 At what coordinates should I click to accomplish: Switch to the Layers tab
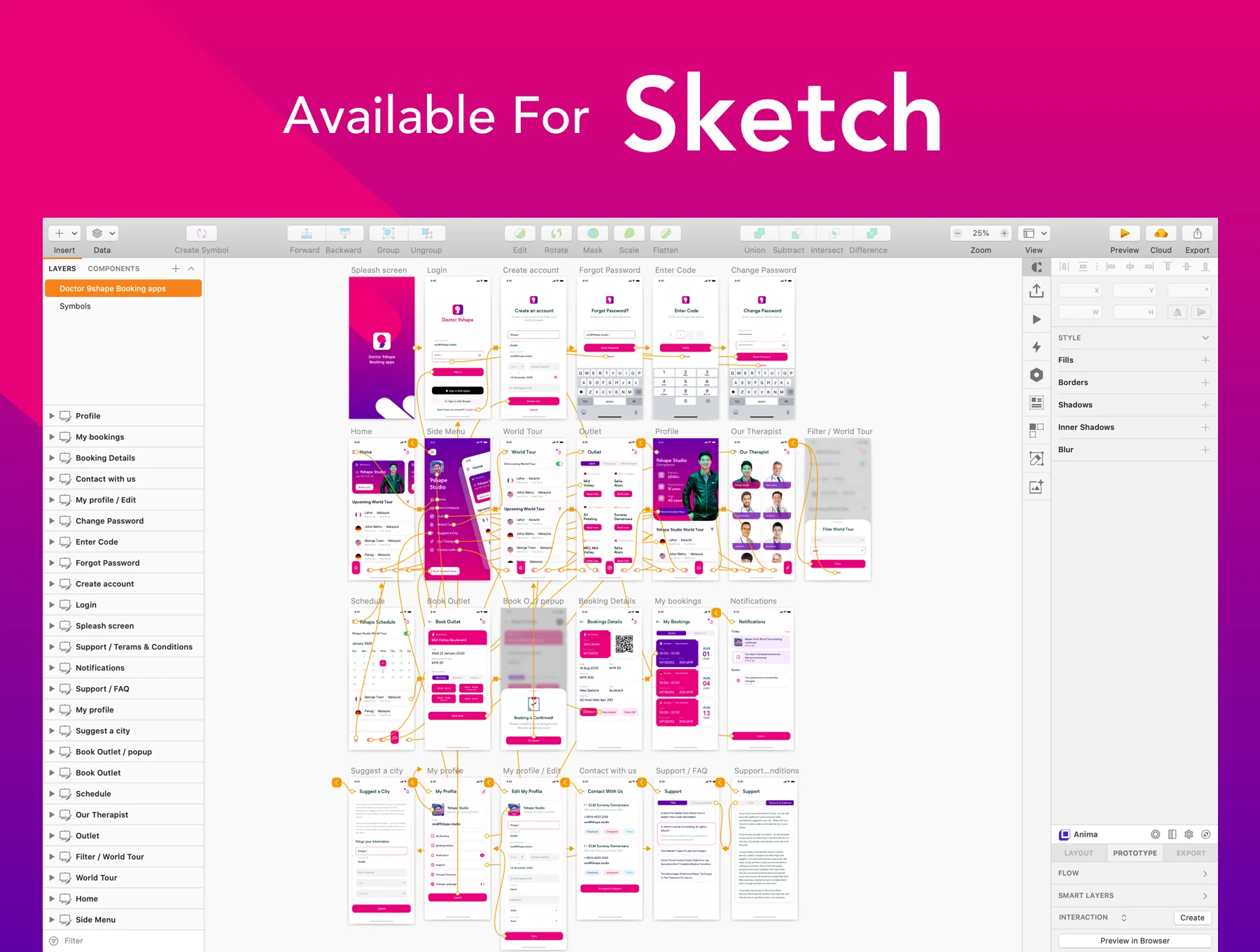(62, 269)
